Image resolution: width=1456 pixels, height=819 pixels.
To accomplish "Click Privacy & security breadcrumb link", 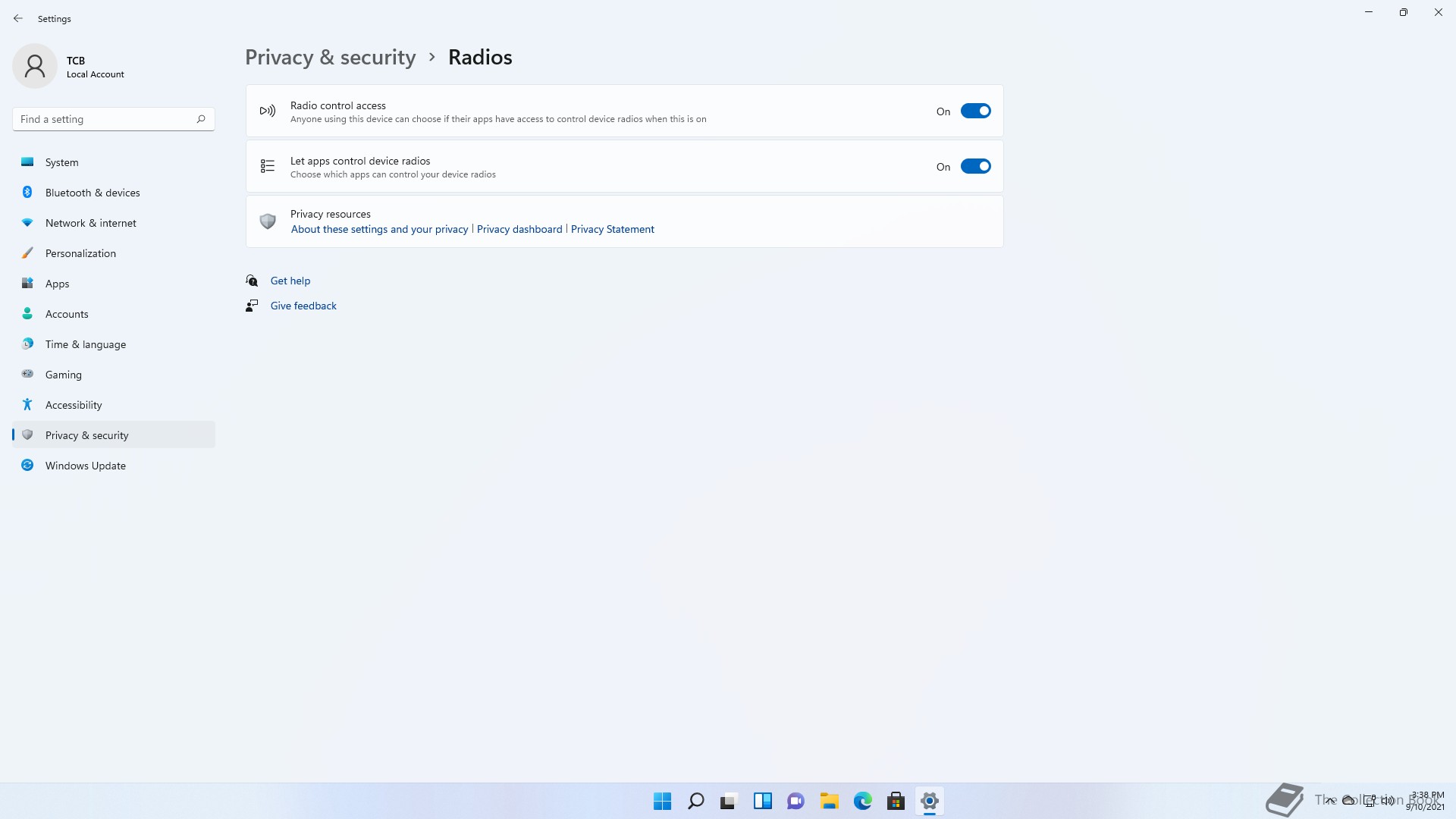I will [x=330, y=58].
